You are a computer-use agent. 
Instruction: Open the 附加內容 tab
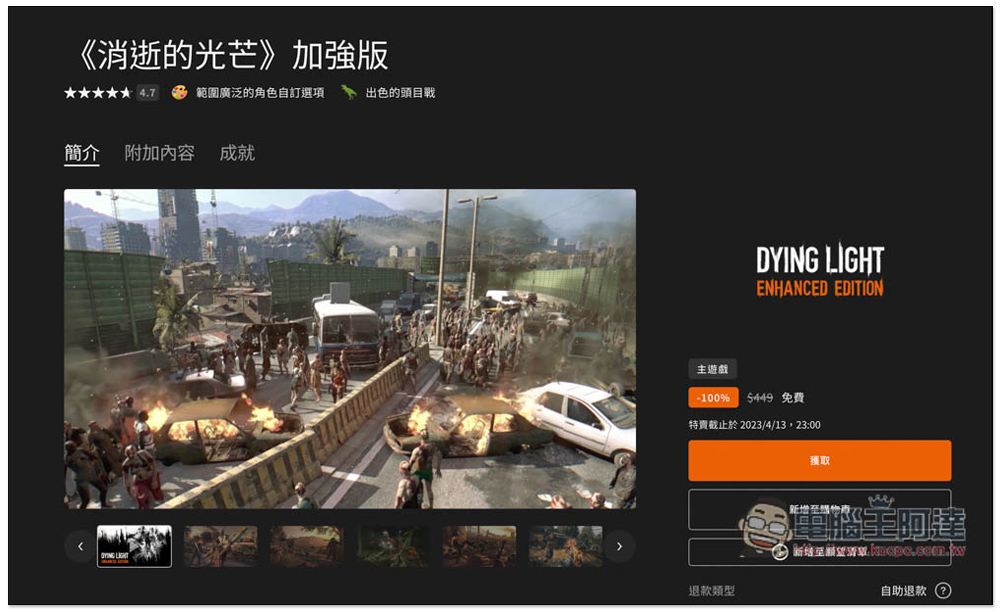click(x=159, y=153)
